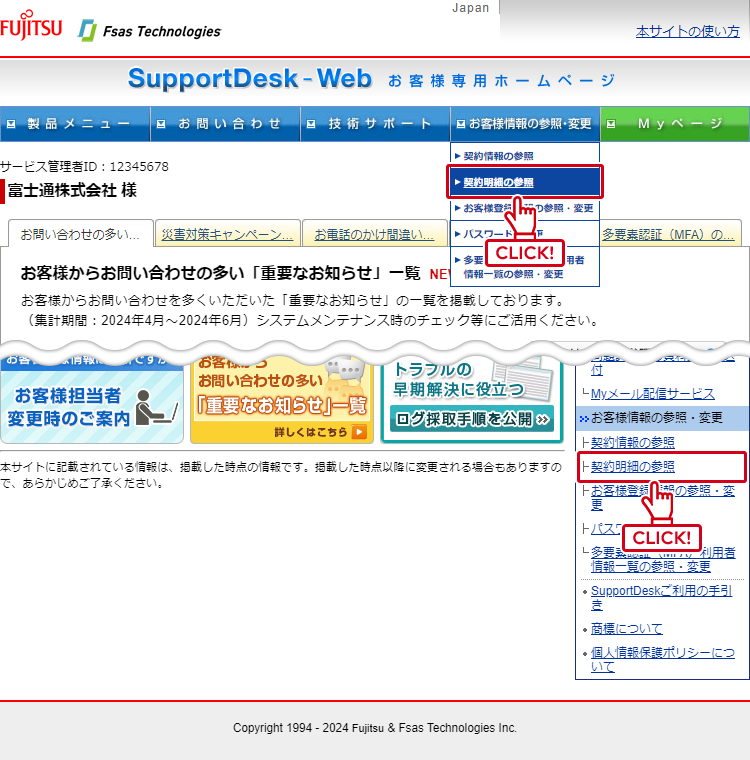The height and width of the screenshot is (760, 750).
Task: Click the サービス管理者ID text
Action: click(x=84, y=167)
